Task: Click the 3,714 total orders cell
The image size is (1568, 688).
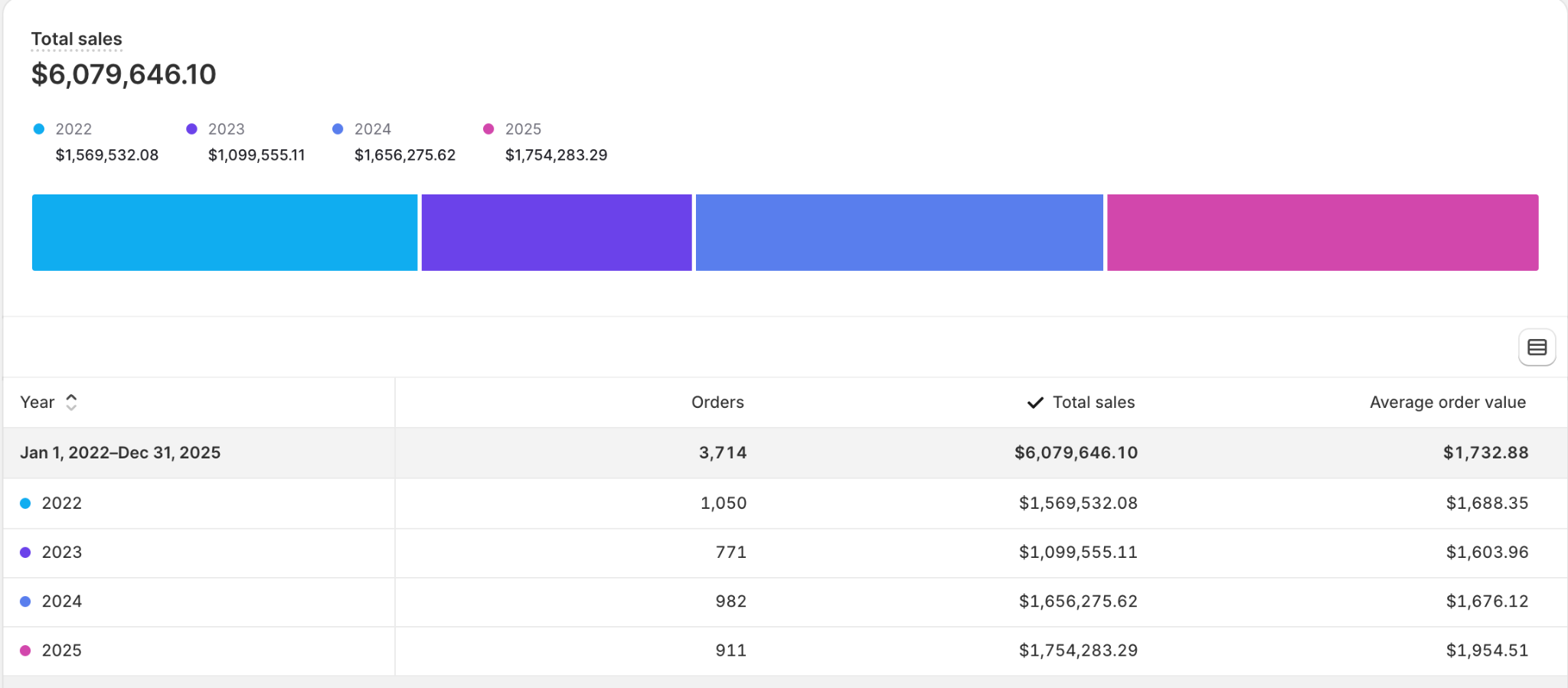Action: click(x=723, y=453)
